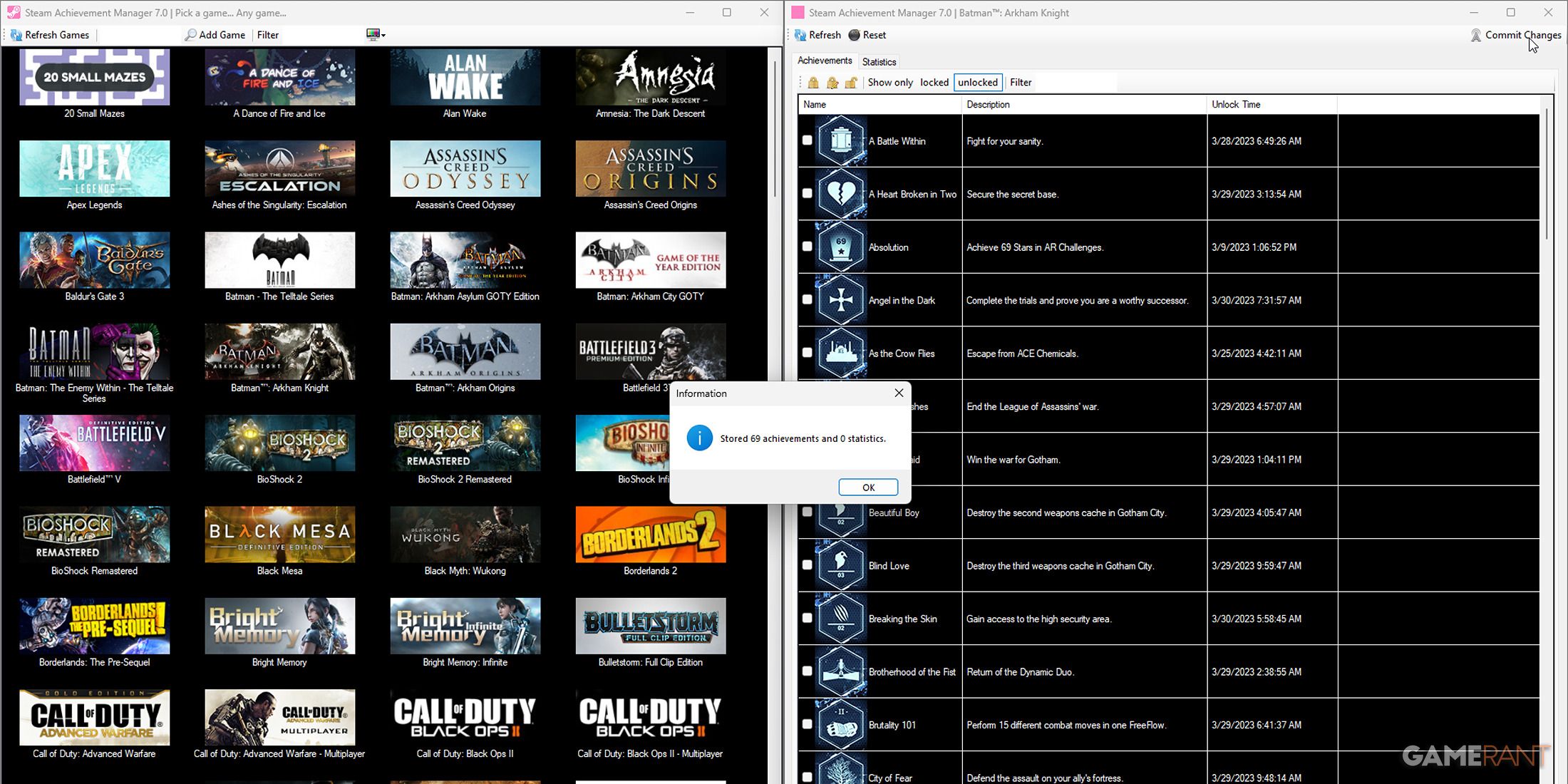1568x784 pixels.
Task: Click the Reset bomb icon button
Action: [867, 35]
